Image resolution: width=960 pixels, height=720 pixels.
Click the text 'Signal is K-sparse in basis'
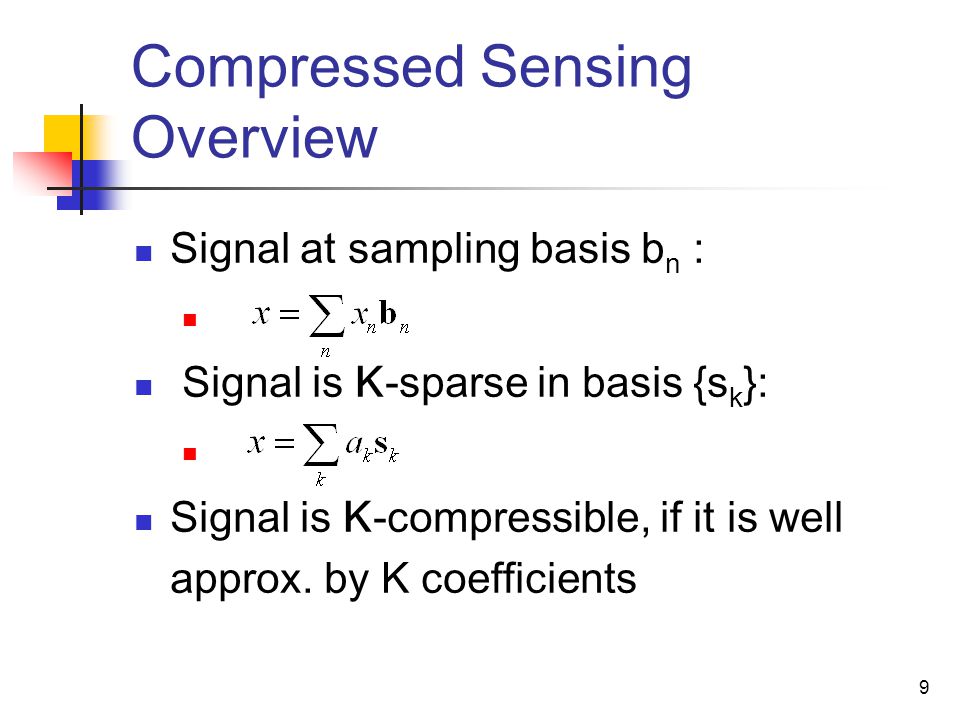(x=432, y=383)
